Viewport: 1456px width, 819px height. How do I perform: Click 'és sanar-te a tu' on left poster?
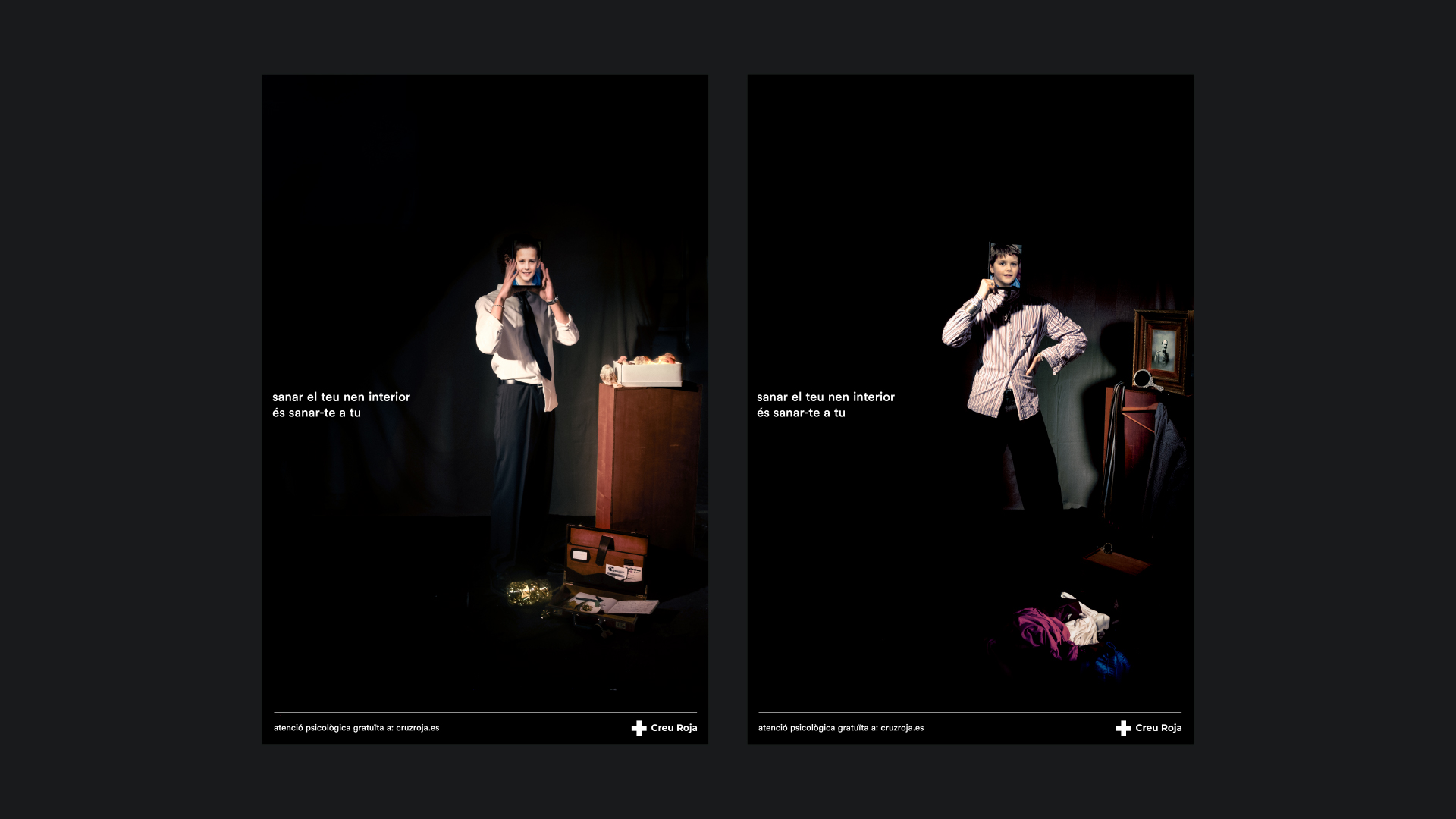(x=316, y=413)
